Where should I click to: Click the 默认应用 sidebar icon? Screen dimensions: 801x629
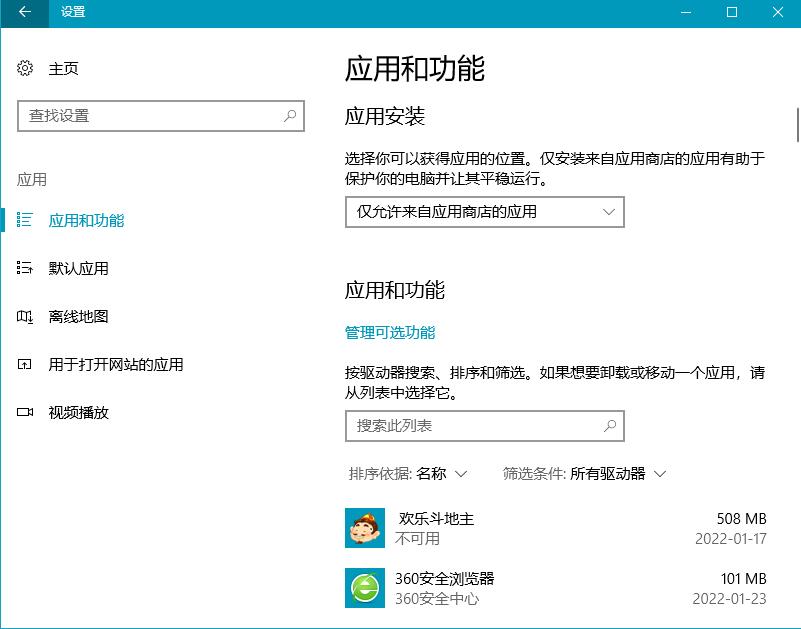click(25, 268)
